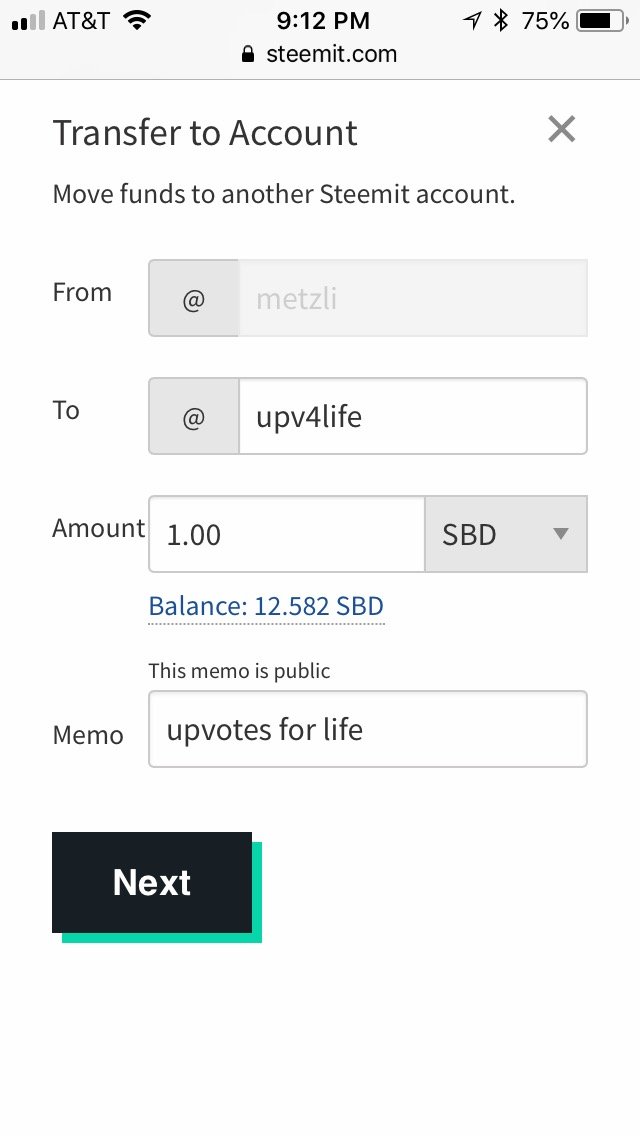Open the SBD currency dropdown
This screenshot has width=640, height=1136.
click(x=506, y=534)
